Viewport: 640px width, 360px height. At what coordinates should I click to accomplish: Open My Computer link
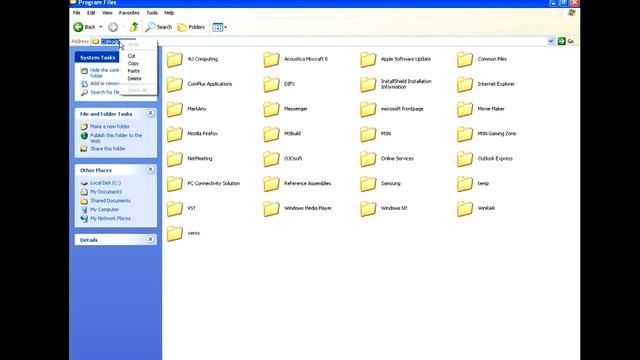(x=100, y=209)
